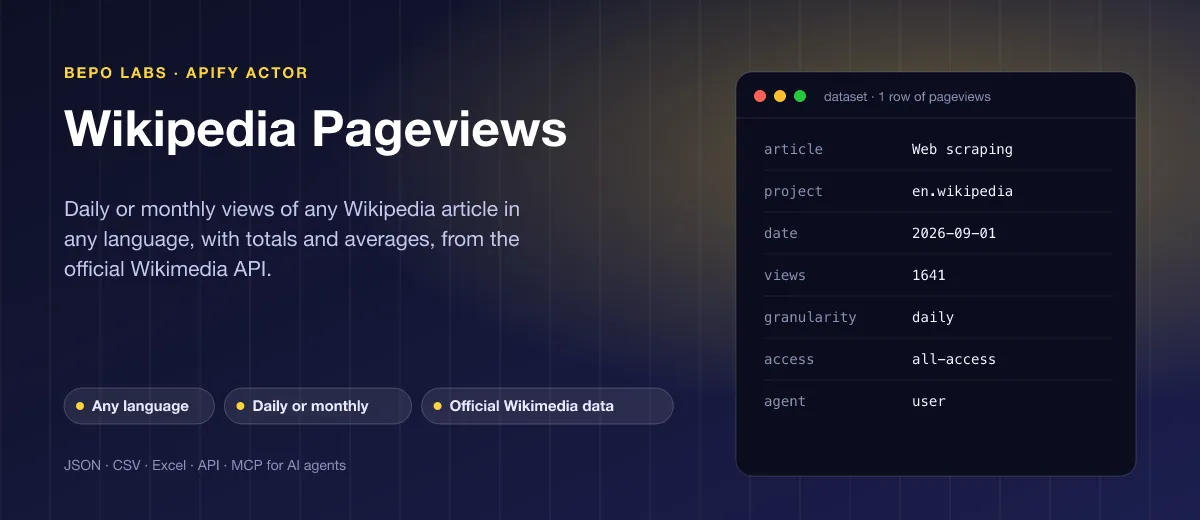Click the yellow minimize dot on the dataset window
1200x520 pixels.
780,96
